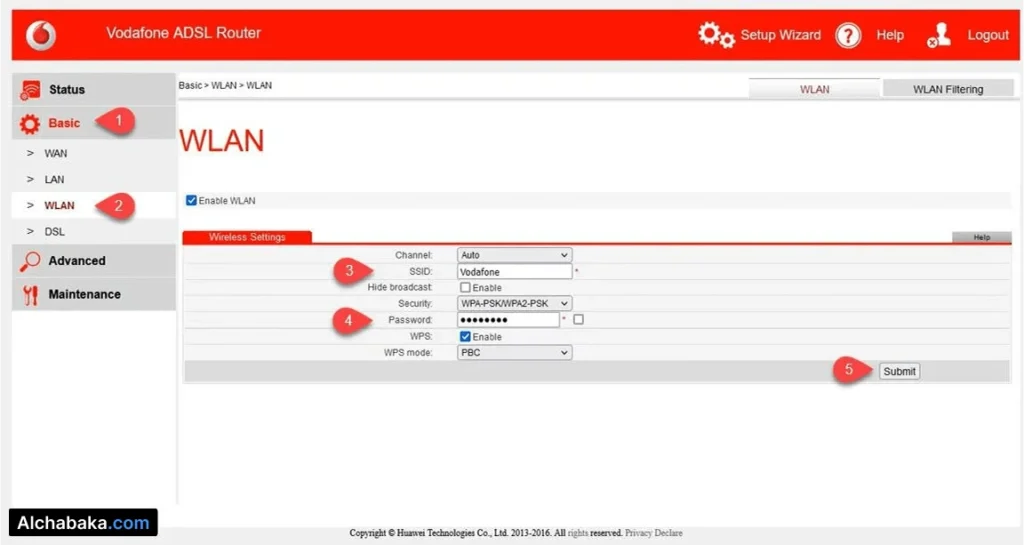This screenshot has width=1024, height=545.
Task: Click the Password input field
Action: click(508, 320)
